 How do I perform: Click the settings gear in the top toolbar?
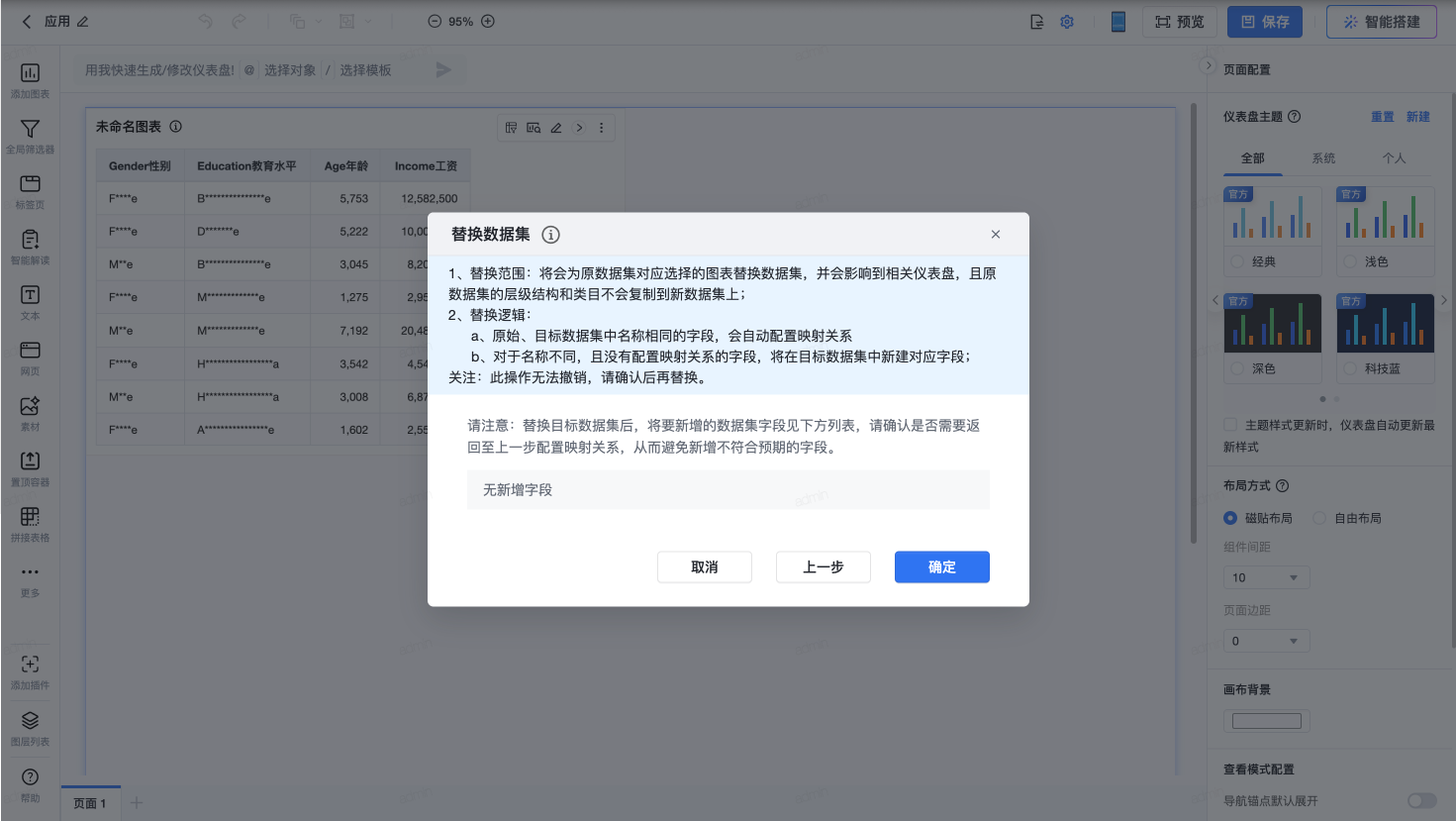click(x=1067, y=21)
